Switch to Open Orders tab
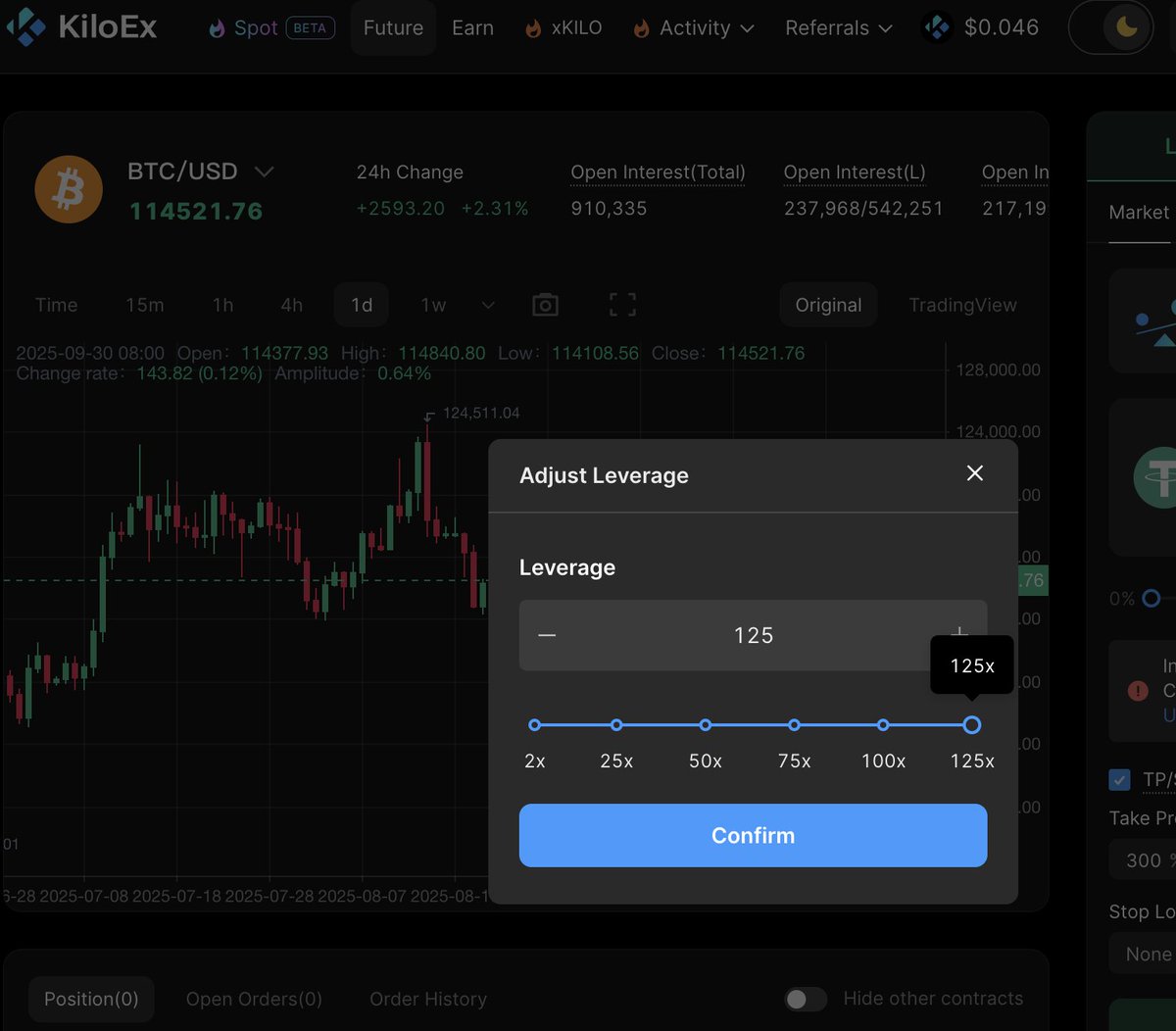The width and height of the screenshot is (1176, 1031). (x=254, y=999)
